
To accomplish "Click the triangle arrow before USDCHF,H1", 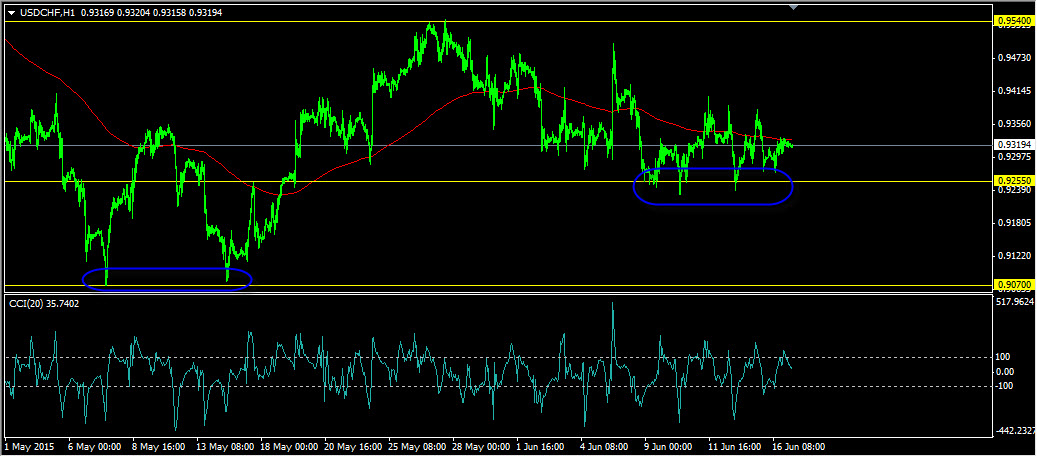I will (x=11, y=13).
